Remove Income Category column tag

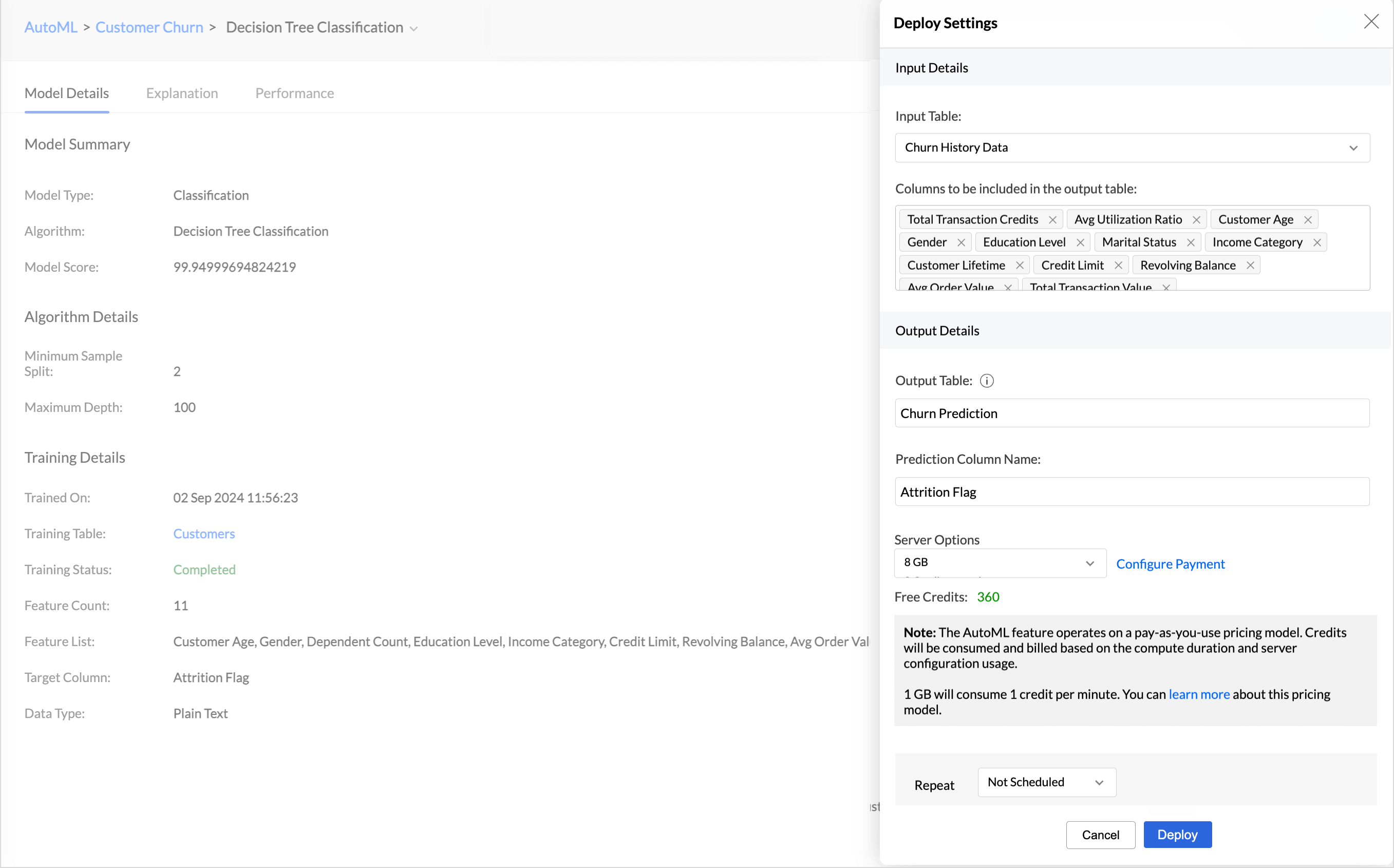1316,243
